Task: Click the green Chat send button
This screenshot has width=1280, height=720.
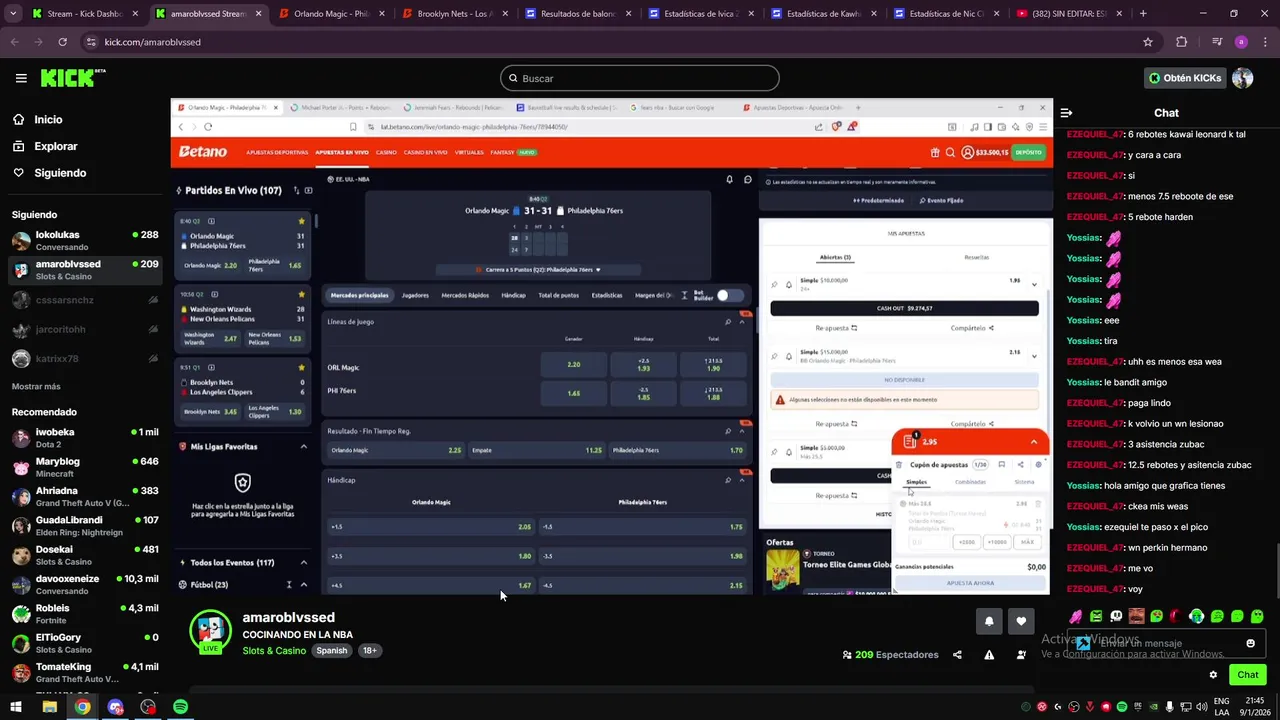Action: click(1247, 675)
